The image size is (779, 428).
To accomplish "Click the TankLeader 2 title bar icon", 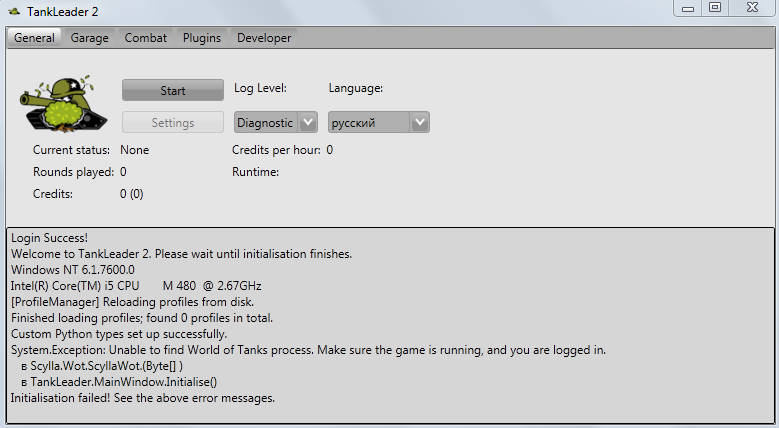I will [x=14, y=11].
